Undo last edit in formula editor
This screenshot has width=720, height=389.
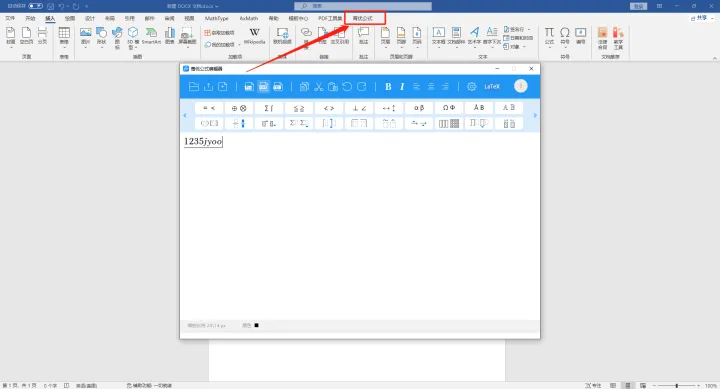click(x=347, y=86)
